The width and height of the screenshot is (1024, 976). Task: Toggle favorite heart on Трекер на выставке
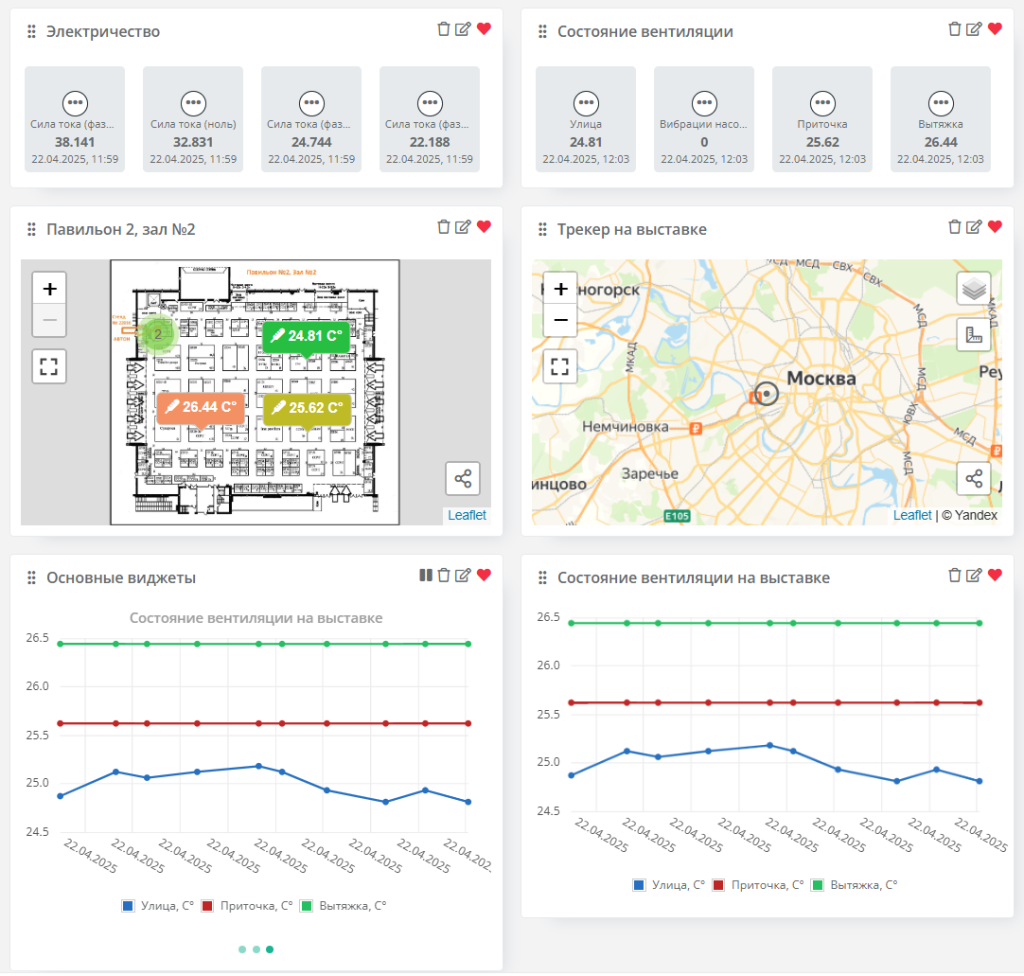coord(994,228)
